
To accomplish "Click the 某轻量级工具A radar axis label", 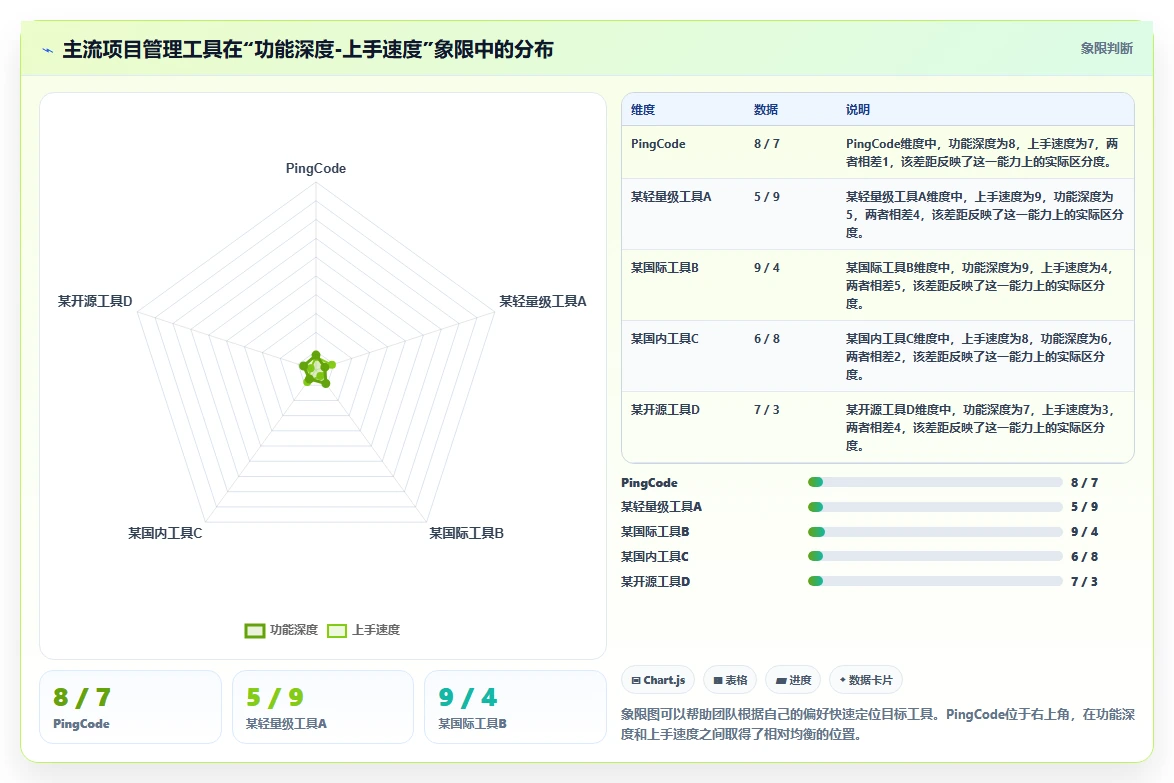I will pos(543,302).
